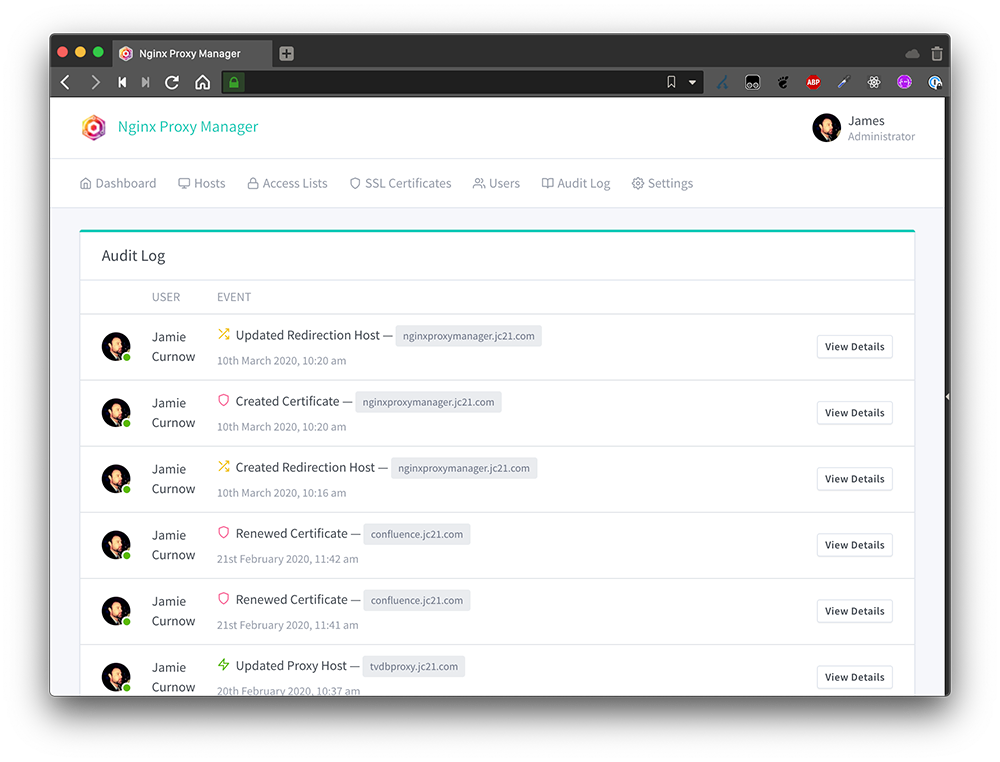The height and width of the screenshot is (762, 1000).
Task: Click the Nginx Proxy Manager logo
Action: 93,128
